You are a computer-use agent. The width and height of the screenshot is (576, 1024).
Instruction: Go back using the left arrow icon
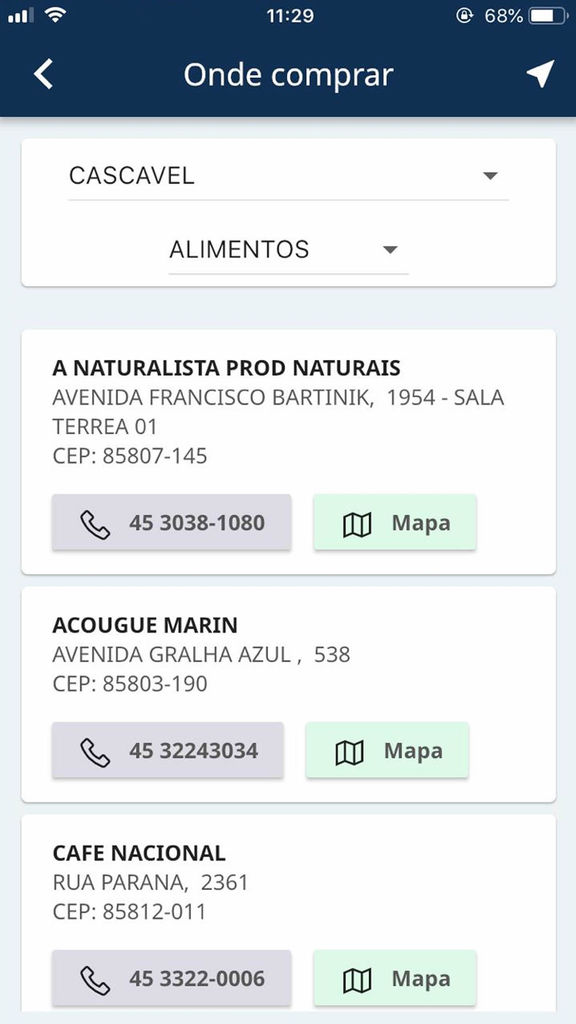(43, 74)
